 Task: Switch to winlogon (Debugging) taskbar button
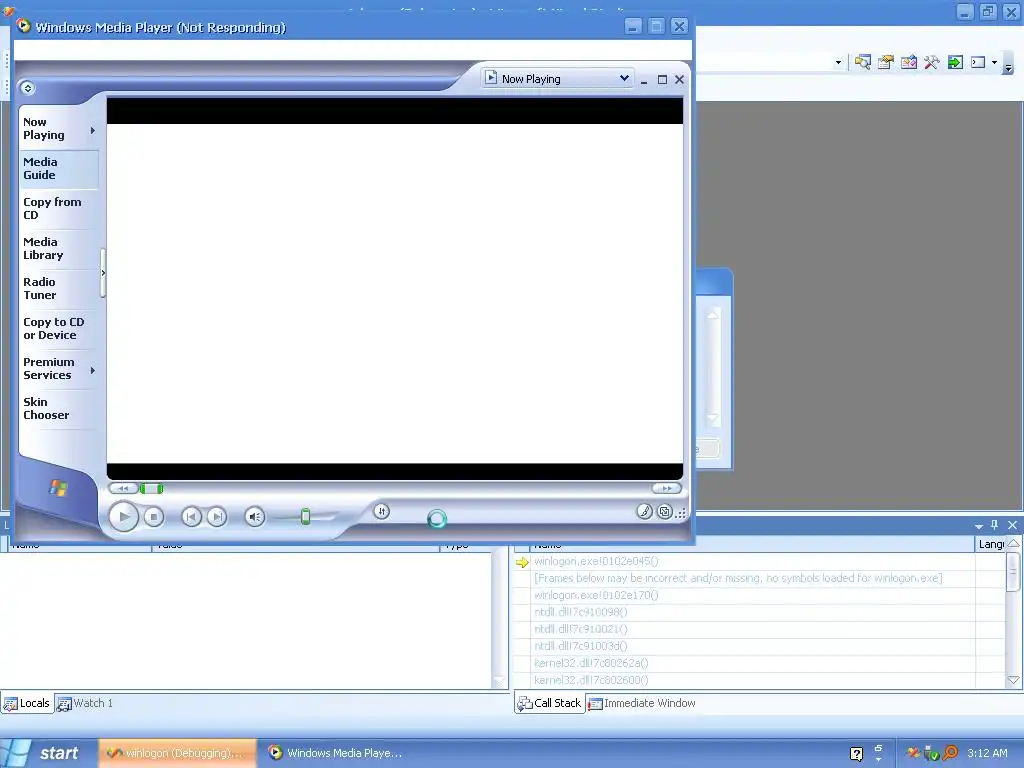click(176, 753)
